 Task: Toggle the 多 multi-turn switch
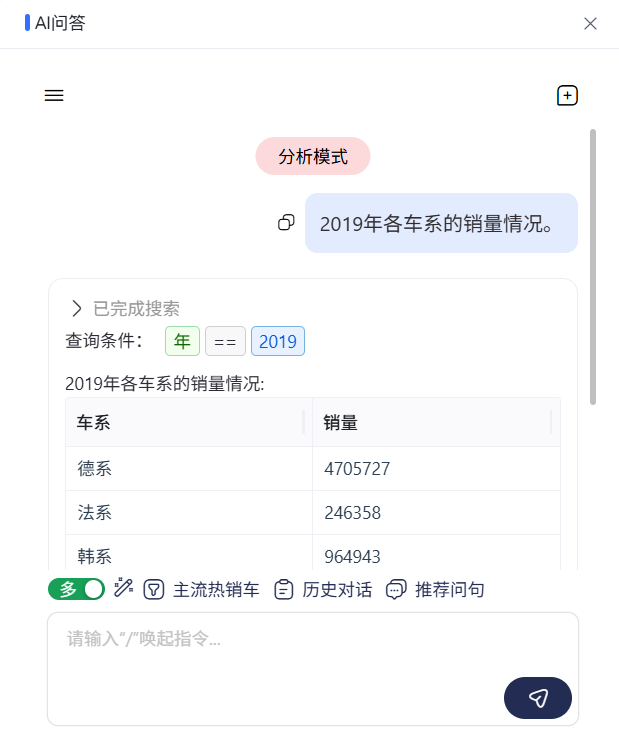click(x=76, y=589)
